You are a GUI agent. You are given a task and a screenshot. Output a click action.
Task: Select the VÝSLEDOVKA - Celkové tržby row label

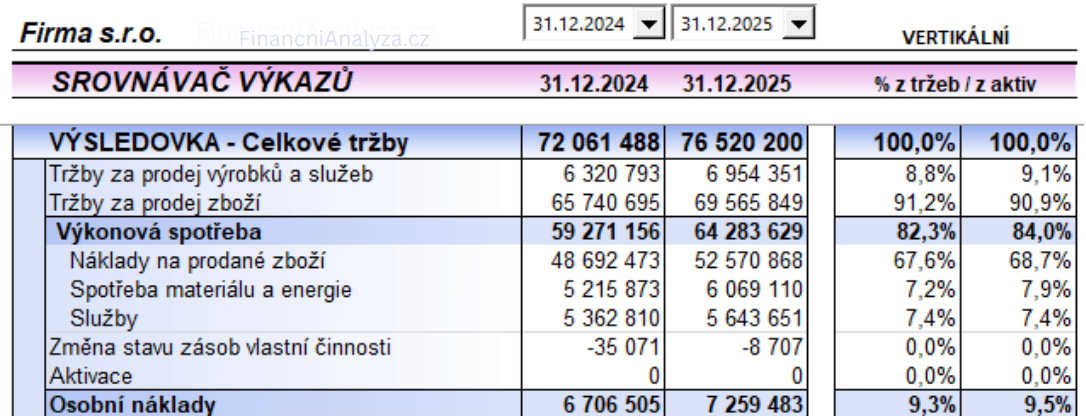pos(229,146)
